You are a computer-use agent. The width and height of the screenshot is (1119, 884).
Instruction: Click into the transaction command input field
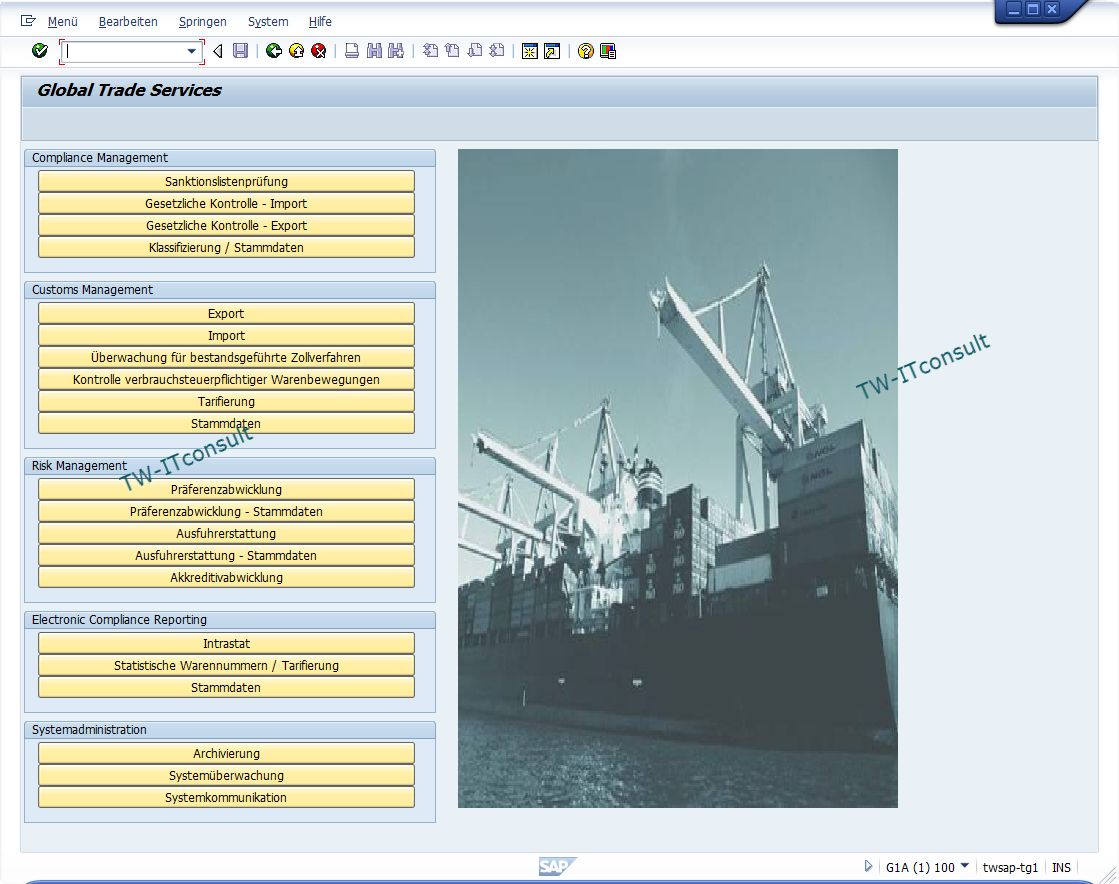(123, 51)
